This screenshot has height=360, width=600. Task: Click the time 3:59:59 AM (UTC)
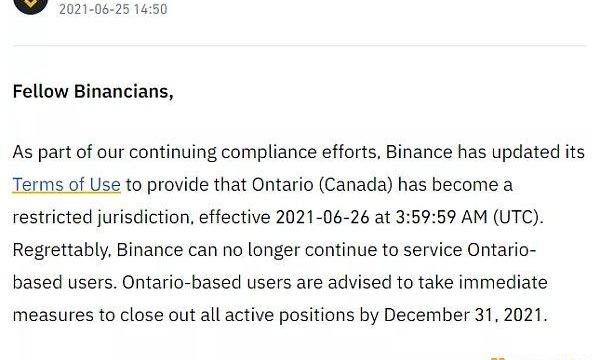pos(470,217)
